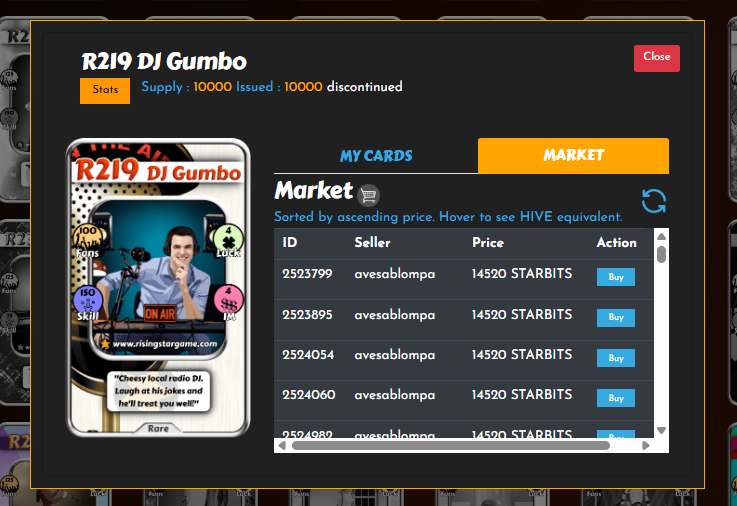
Task: Click the Action column header
Action: (x=617, y=242)
